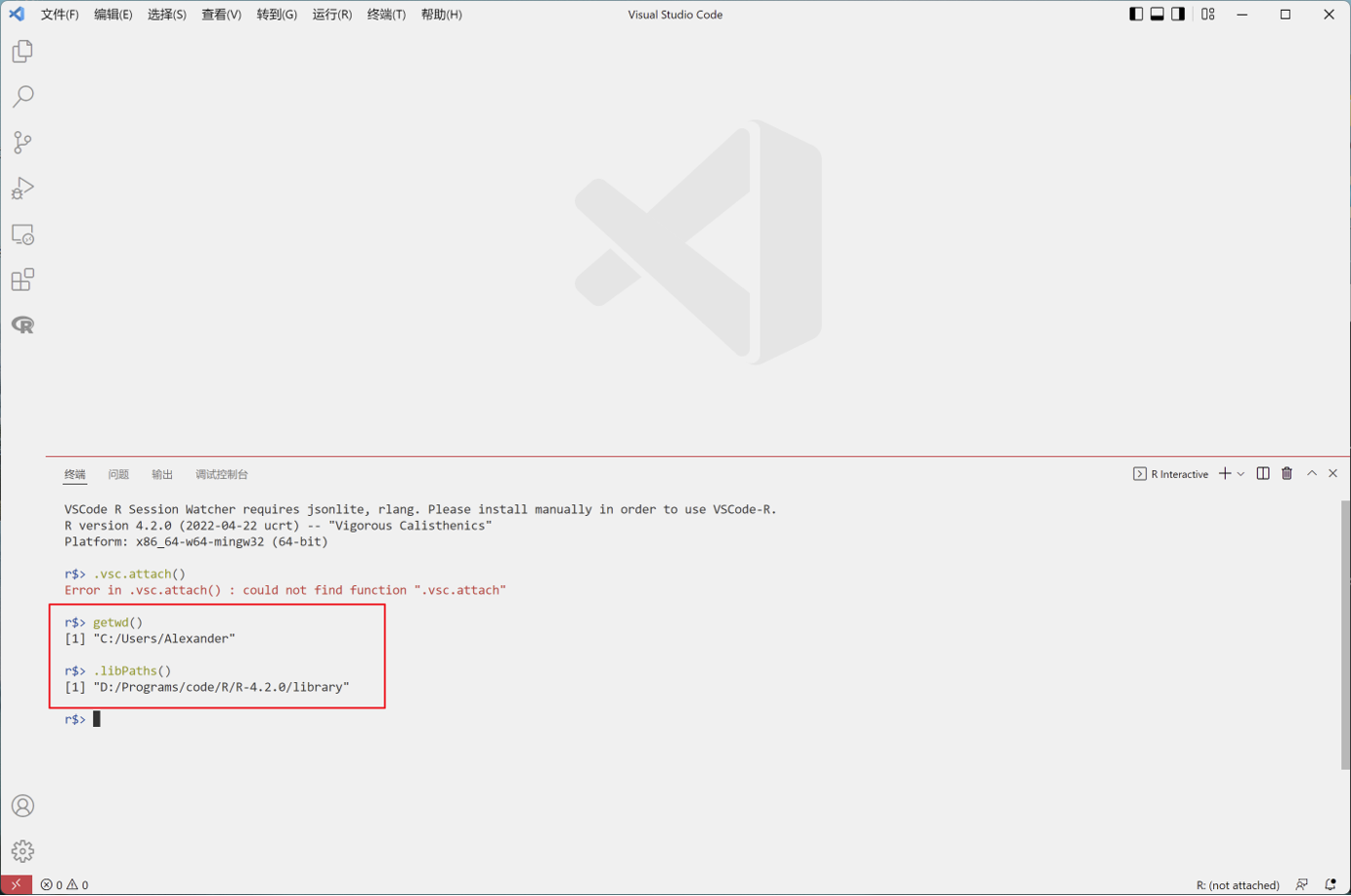Customize layout with the layout dropdown
The height and width of the screenshot is (896, 1351).
pyautogui.click(x=1208, y=14)
